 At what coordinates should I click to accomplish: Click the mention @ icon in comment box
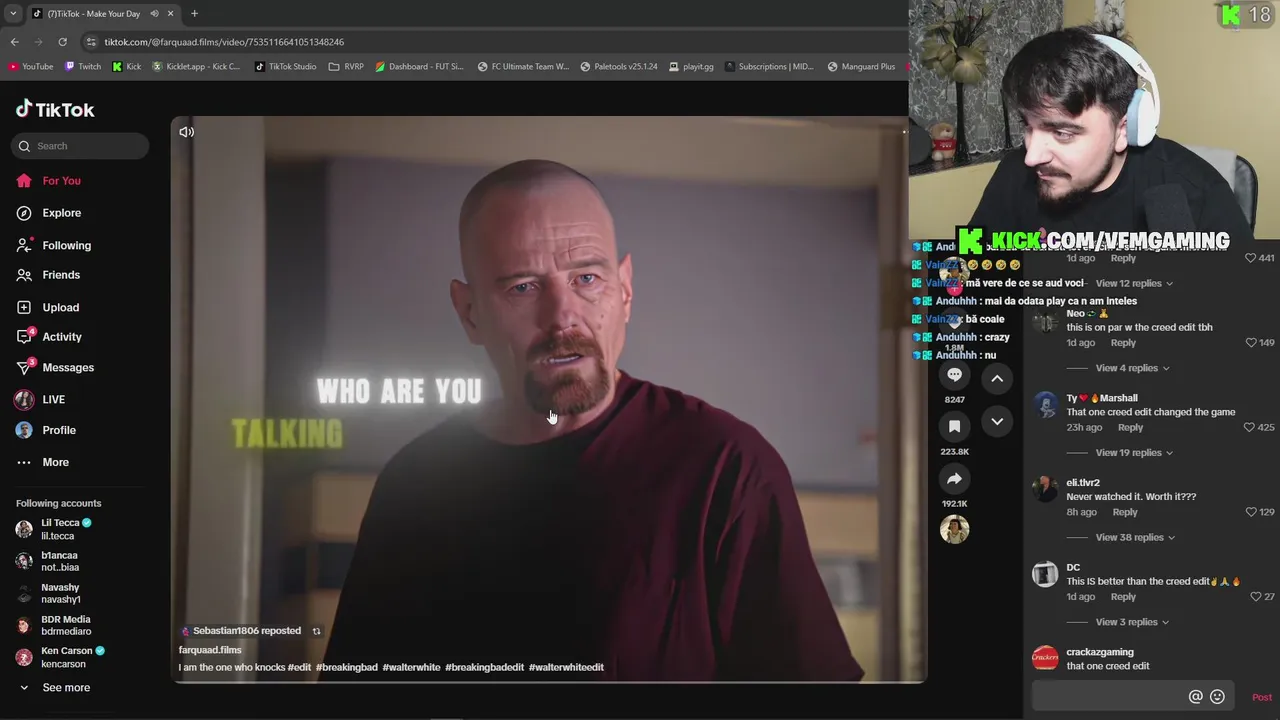coord(1195,697)
